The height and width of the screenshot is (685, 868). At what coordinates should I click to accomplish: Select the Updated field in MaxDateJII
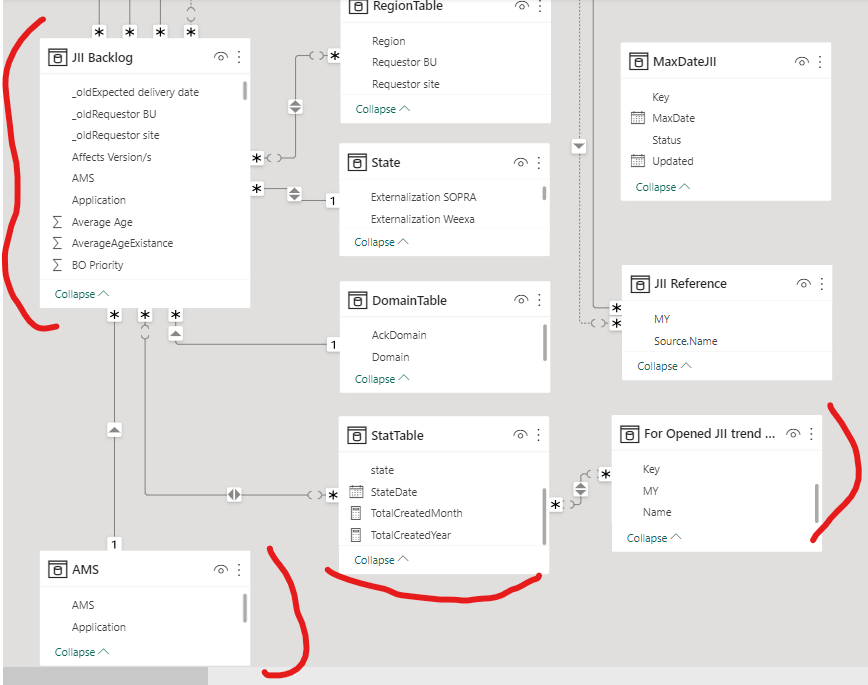(673, 161)
